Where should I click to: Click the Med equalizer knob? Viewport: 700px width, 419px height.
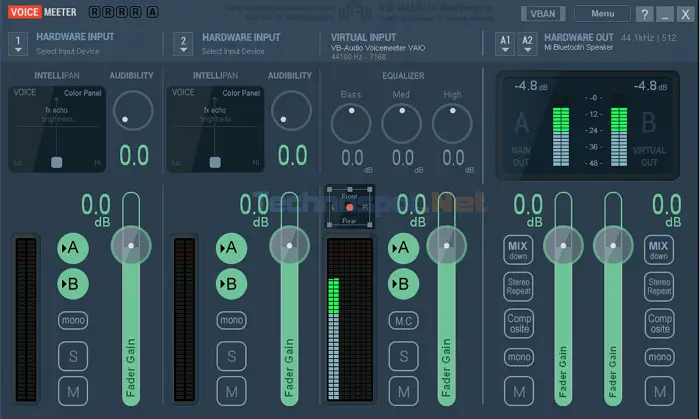coord(401,123)
